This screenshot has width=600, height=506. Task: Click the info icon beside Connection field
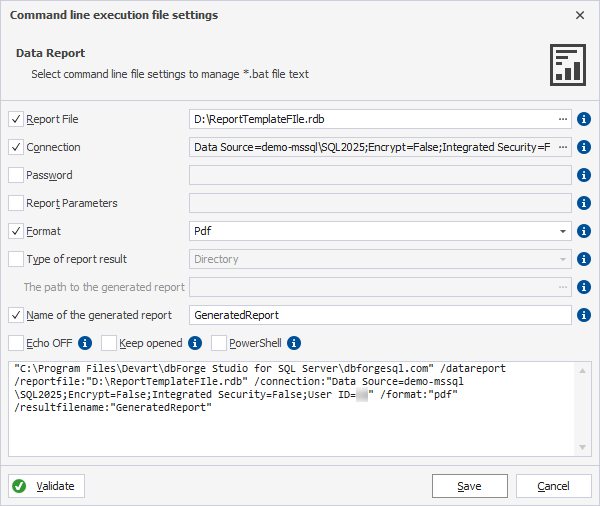pyautogui.click(x=584, y=147)
